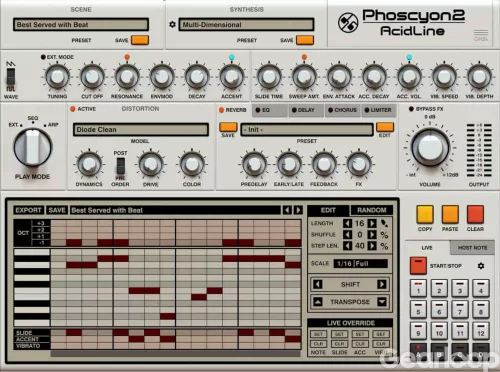500x372 pixels.
Task: Toggle the Distortion ACTIVE indicator
Action: [x=73, y=109]
